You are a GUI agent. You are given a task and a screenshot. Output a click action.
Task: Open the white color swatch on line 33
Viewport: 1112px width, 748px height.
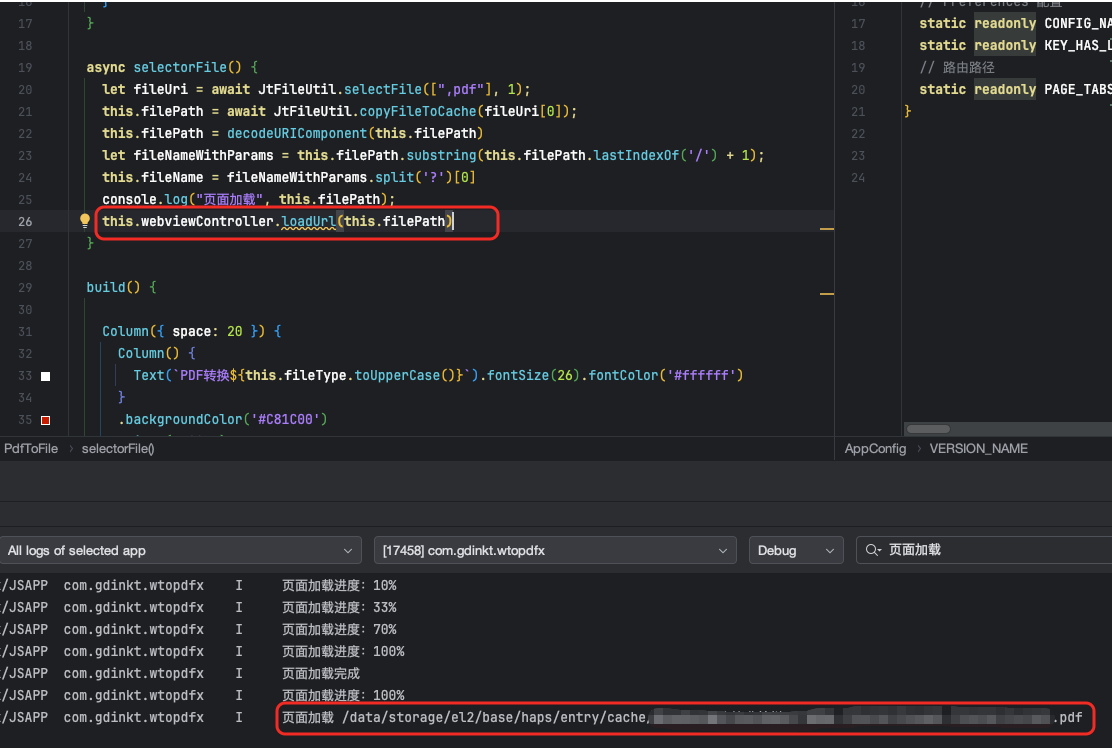45,376
